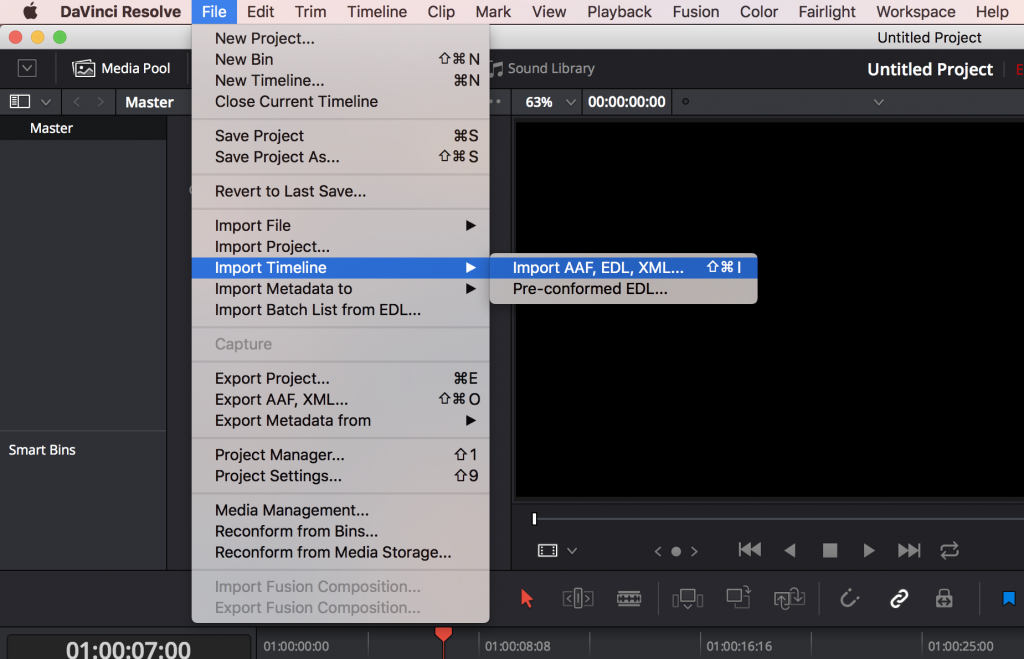Go to next edit point arrow
Viewport: 1024px width, 659px height.
(x=694, y=551)
